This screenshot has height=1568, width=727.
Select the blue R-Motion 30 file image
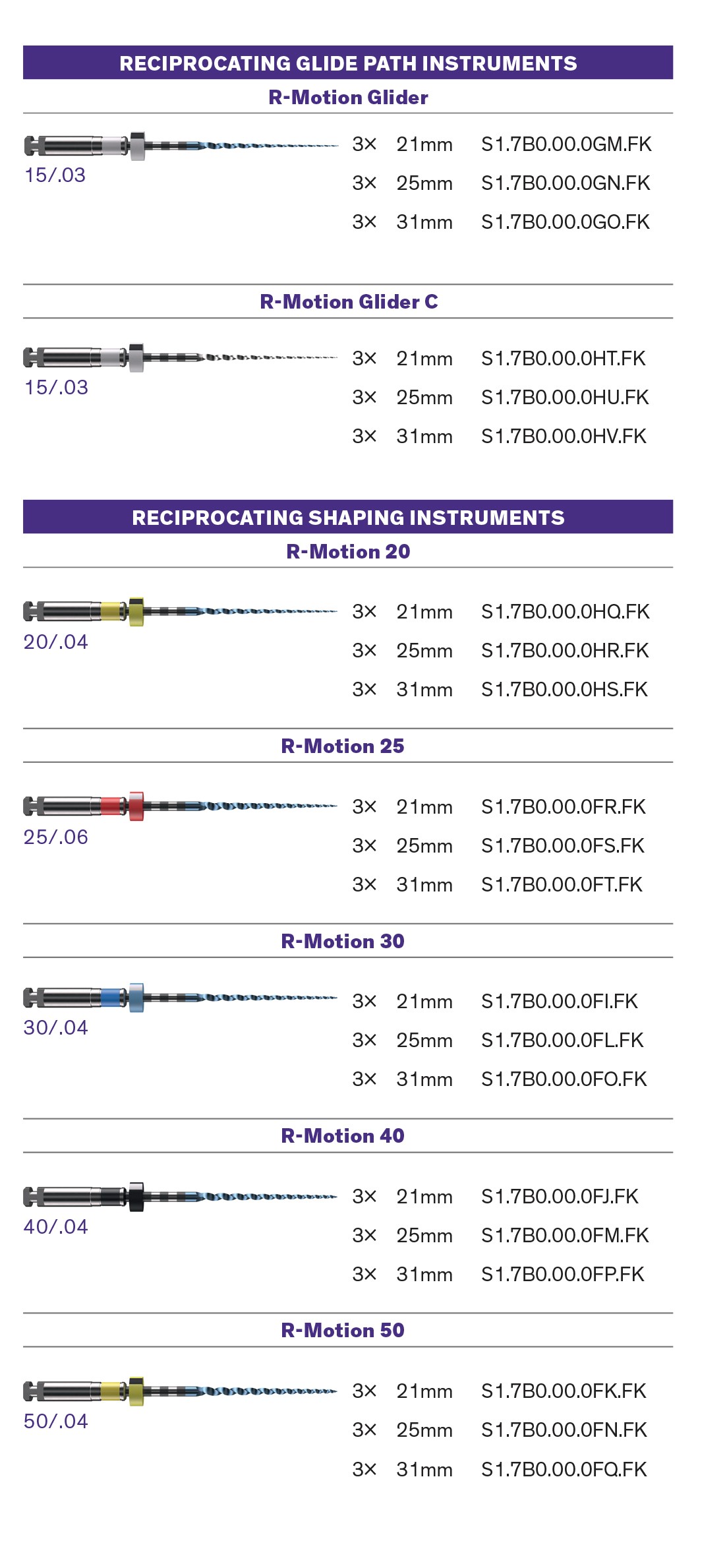click(x=181, y=998)
